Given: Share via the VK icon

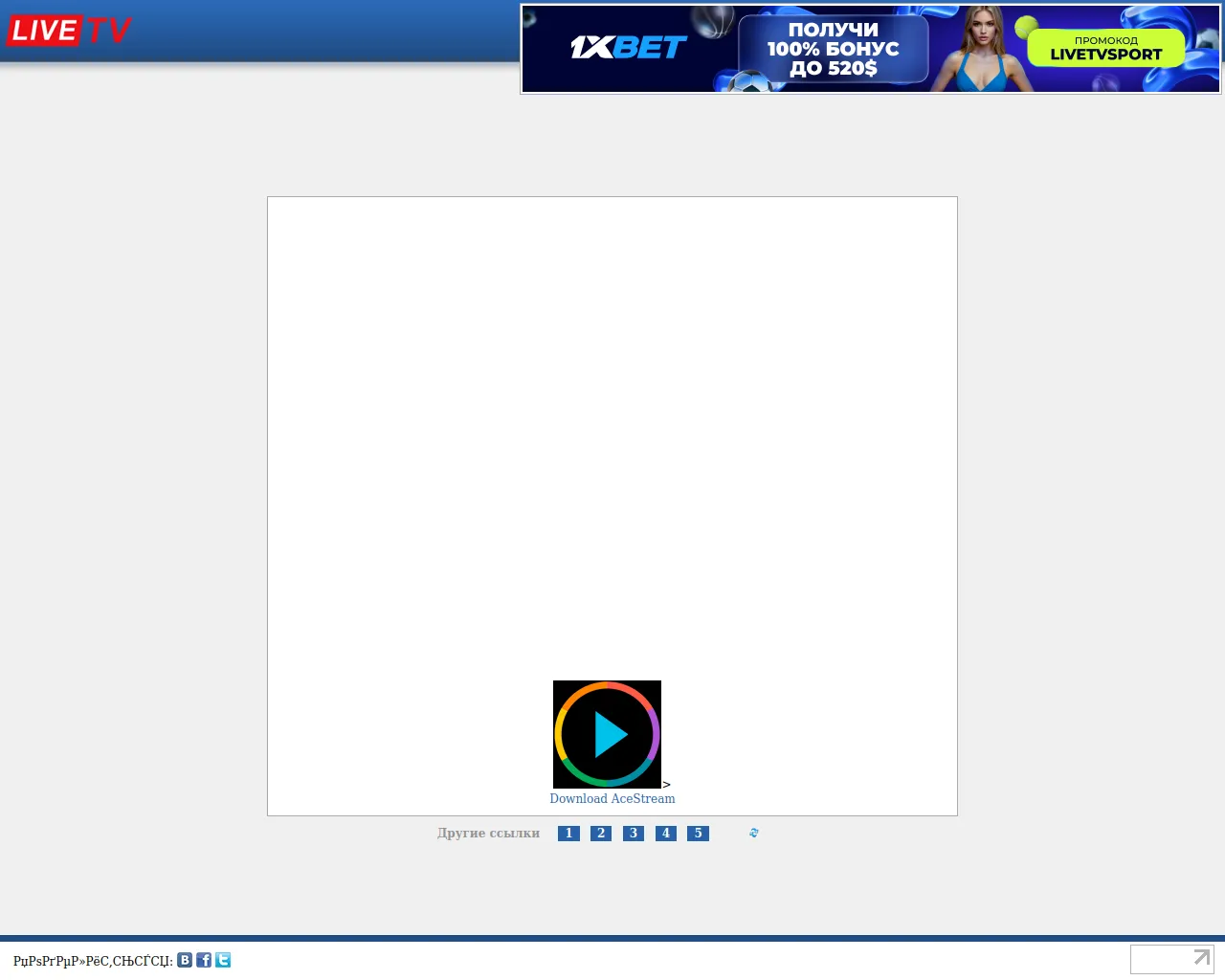Looking at the screenshot, I should tap(185, 960).
